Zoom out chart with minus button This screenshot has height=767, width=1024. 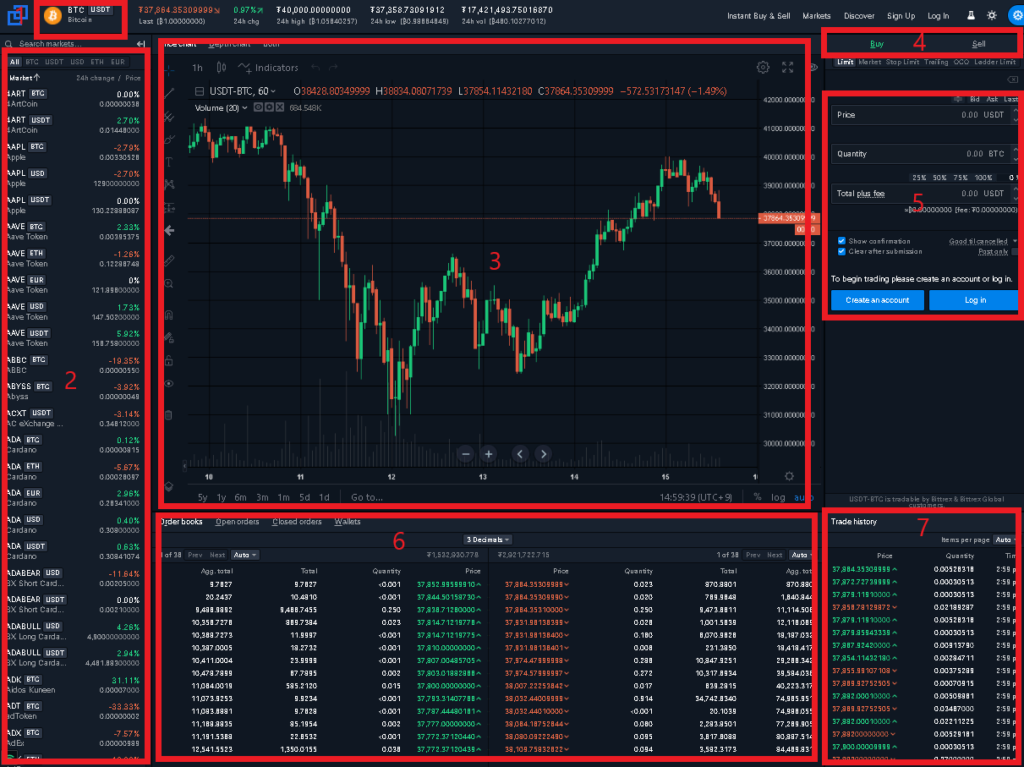466,453
